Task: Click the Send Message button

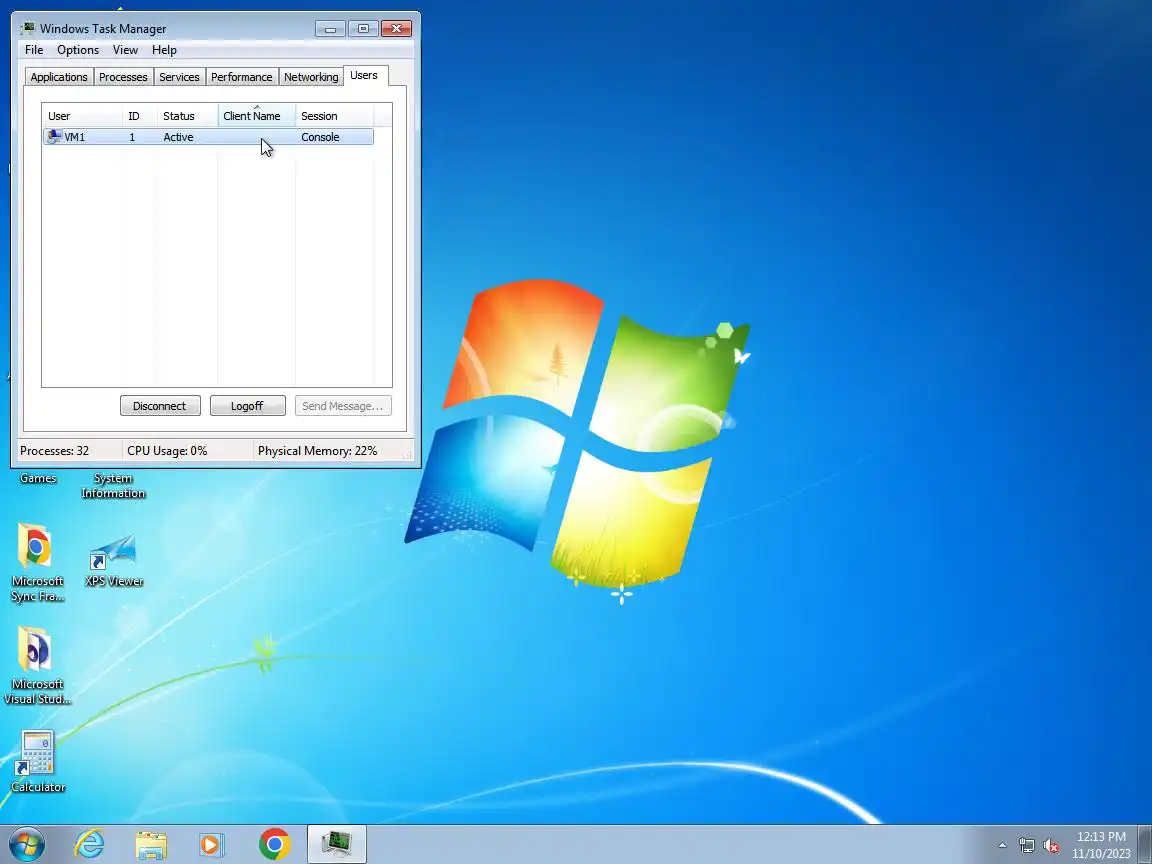Action: click(343, 406)
